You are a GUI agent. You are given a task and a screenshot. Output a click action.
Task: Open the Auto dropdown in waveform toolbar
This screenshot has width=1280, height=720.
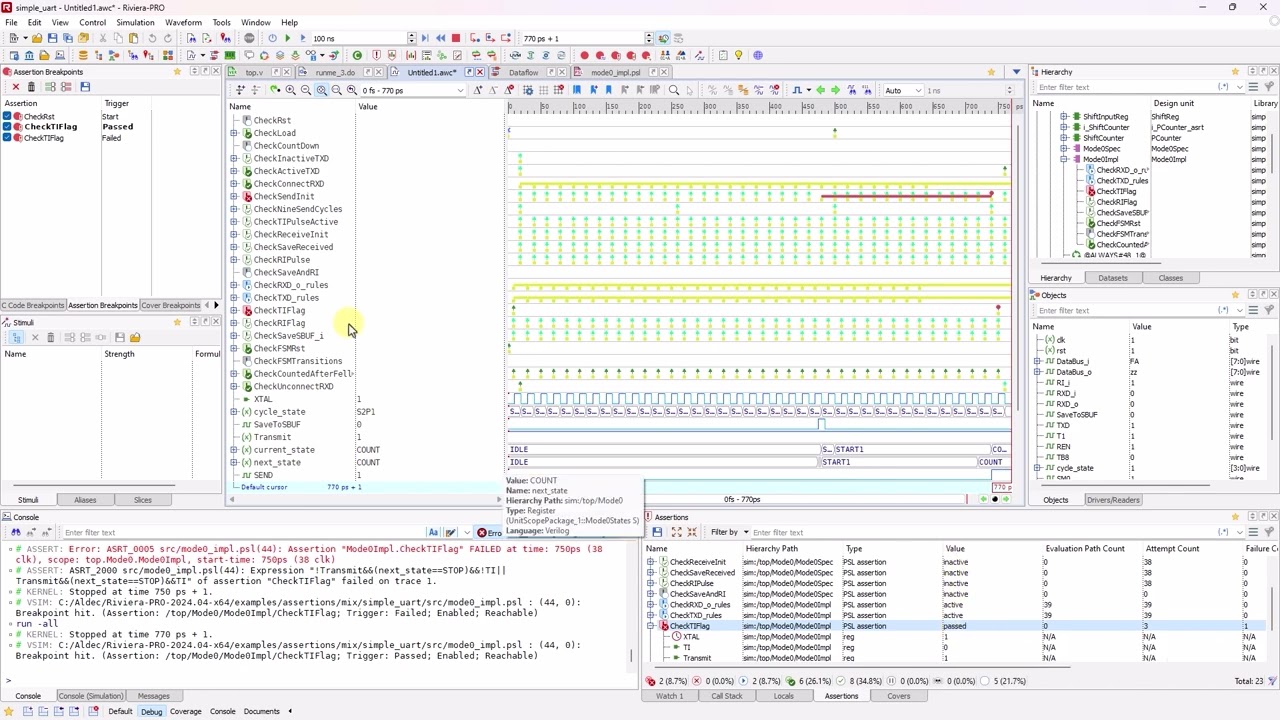(x=903, y=90)
